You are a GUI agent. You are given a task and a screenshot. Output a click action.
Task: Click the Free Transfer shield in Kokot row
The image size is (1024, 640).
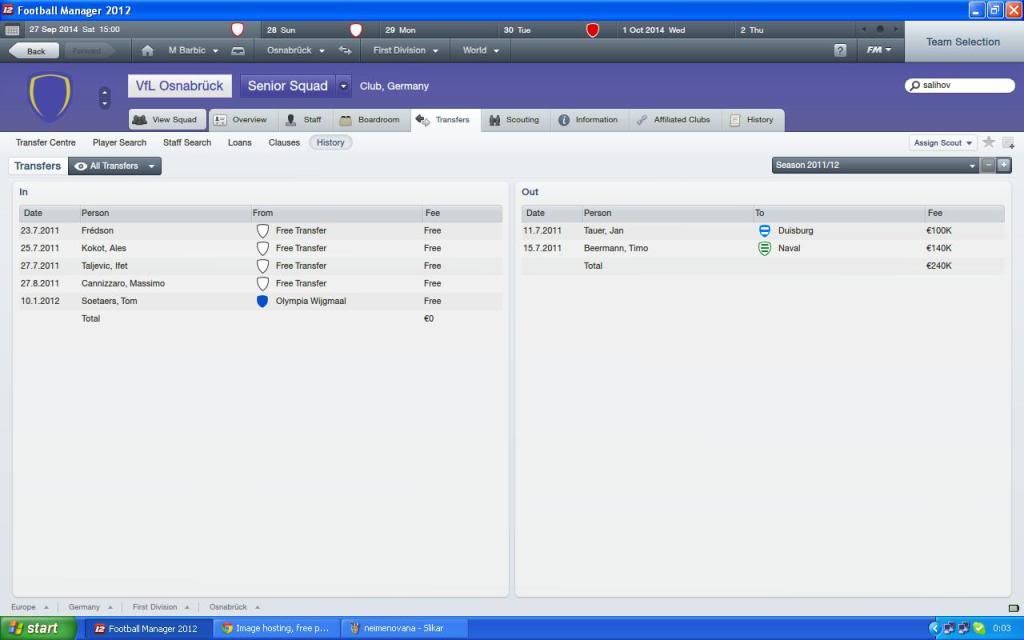[x=263, y=248]
